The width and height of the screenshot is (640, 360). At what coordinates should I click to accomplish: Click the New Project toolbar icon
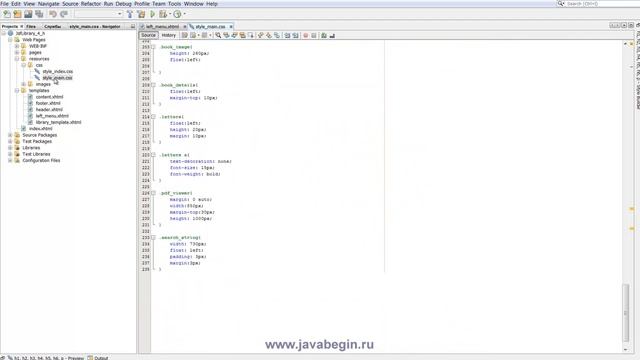[18, 14]
